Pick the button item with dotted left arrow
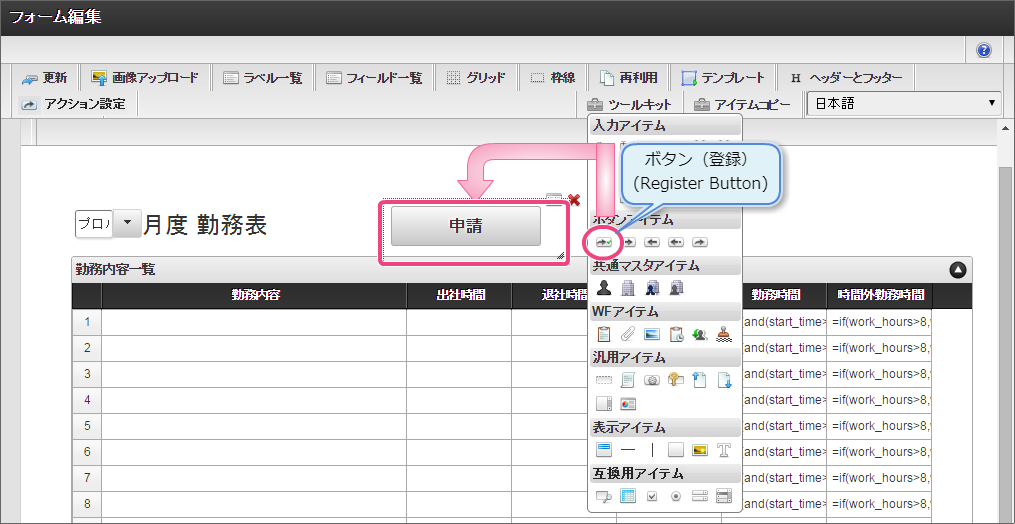Viewport: 1015px width, 524px height. click(x=676, y=242)
